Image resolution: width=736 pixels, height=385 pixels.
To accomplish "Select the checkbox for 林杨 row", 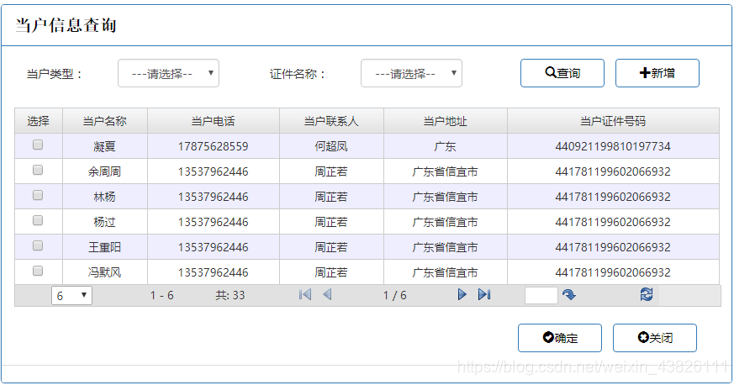I will (x=38, y=195).
